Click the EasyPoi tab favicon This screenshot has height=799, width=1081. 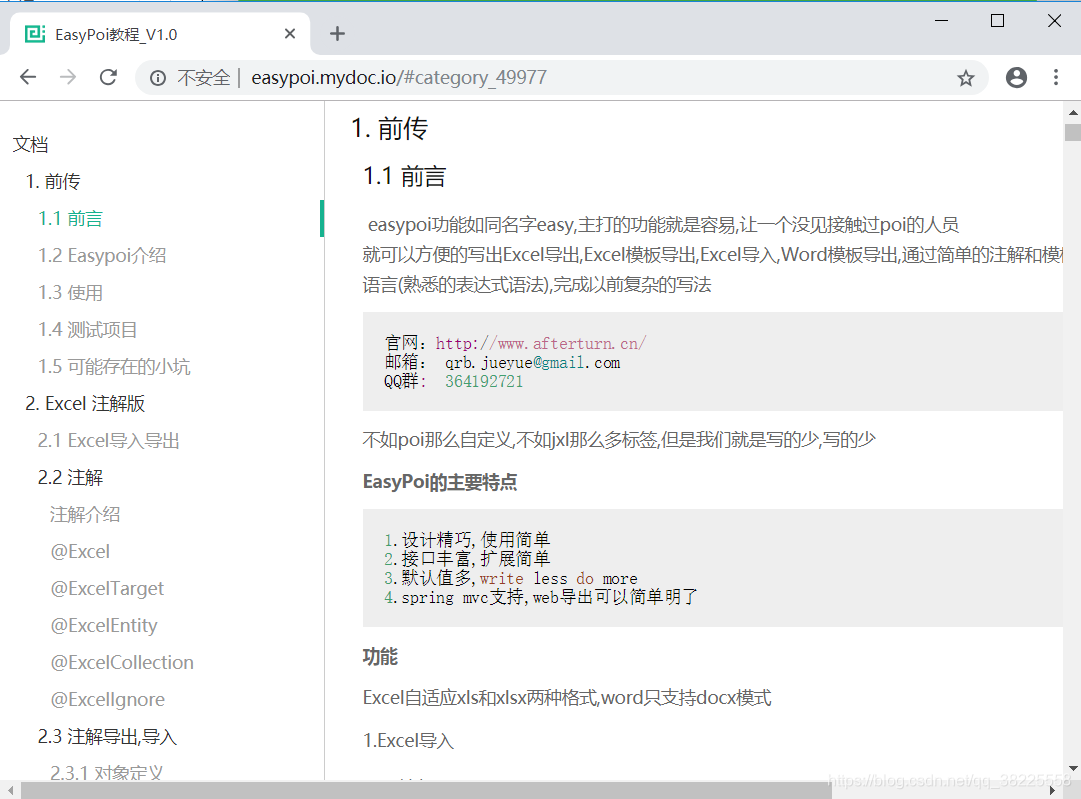coord(35,34)
